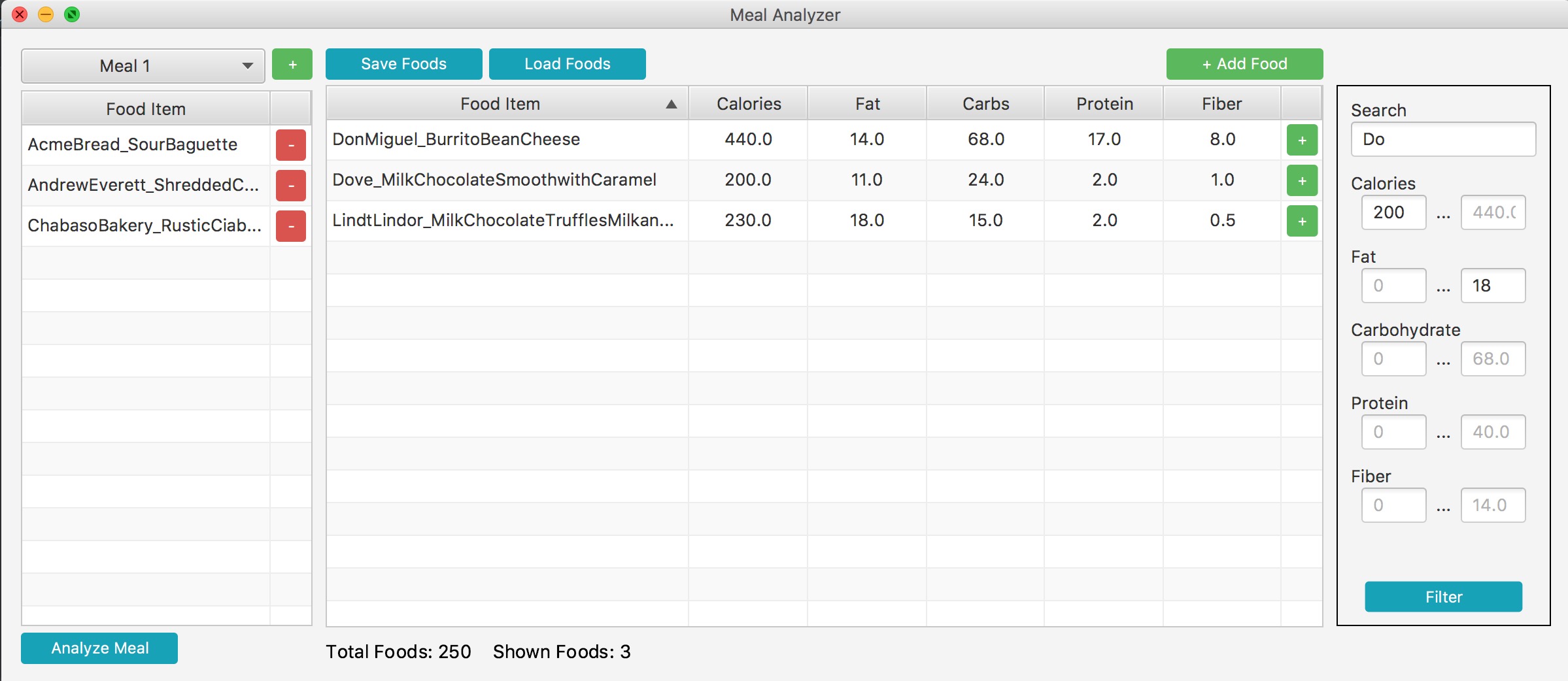Viewport: 1568px width, 681px height.
Task: Click the 230.0 calories cell
Action: pos(748,220)
